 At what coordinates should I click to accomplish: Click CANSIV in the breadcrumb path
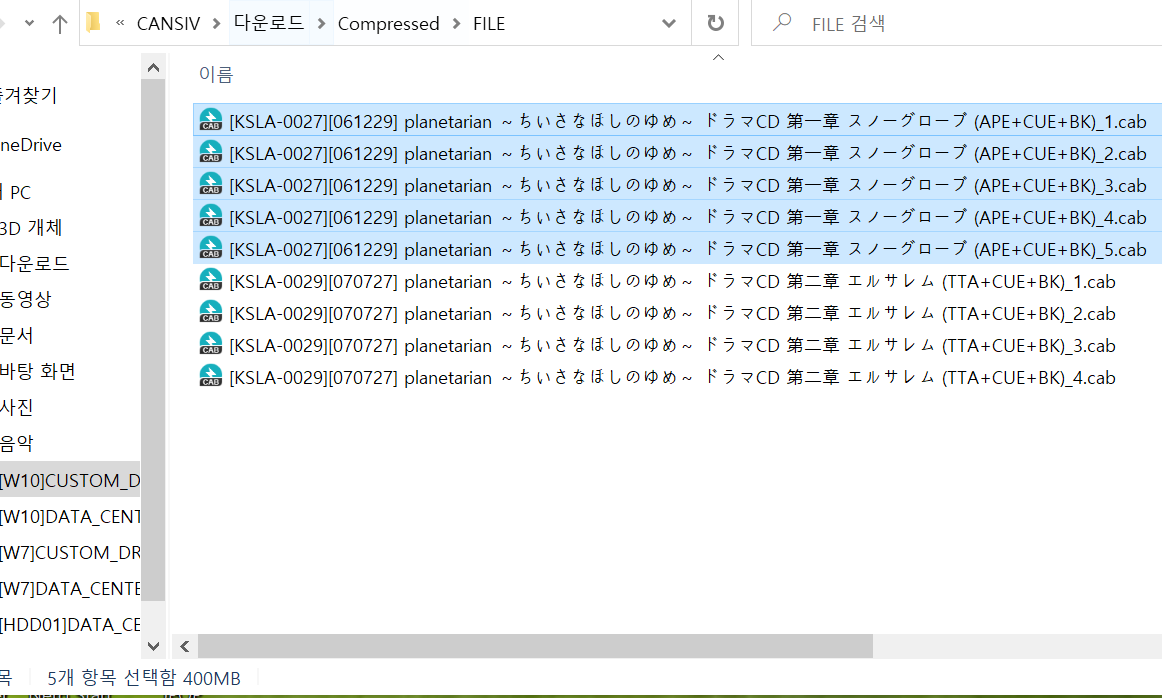click(x=168, y=24)
